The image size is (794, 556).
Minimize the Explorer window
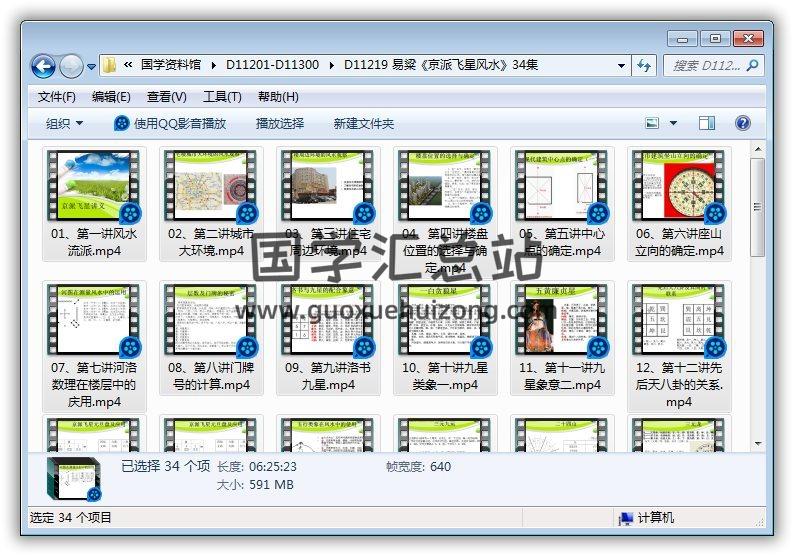[682, 38]
